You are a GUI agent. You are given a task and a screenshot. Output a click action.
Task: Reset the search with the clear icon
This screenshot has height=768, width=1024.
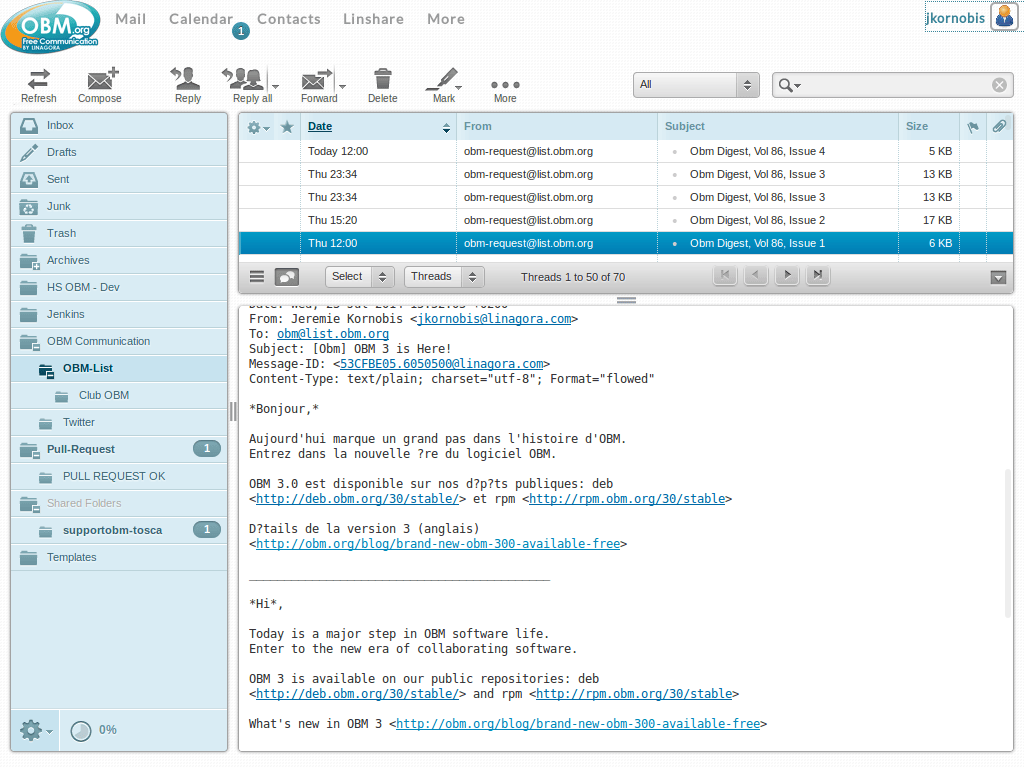(999, 85)
